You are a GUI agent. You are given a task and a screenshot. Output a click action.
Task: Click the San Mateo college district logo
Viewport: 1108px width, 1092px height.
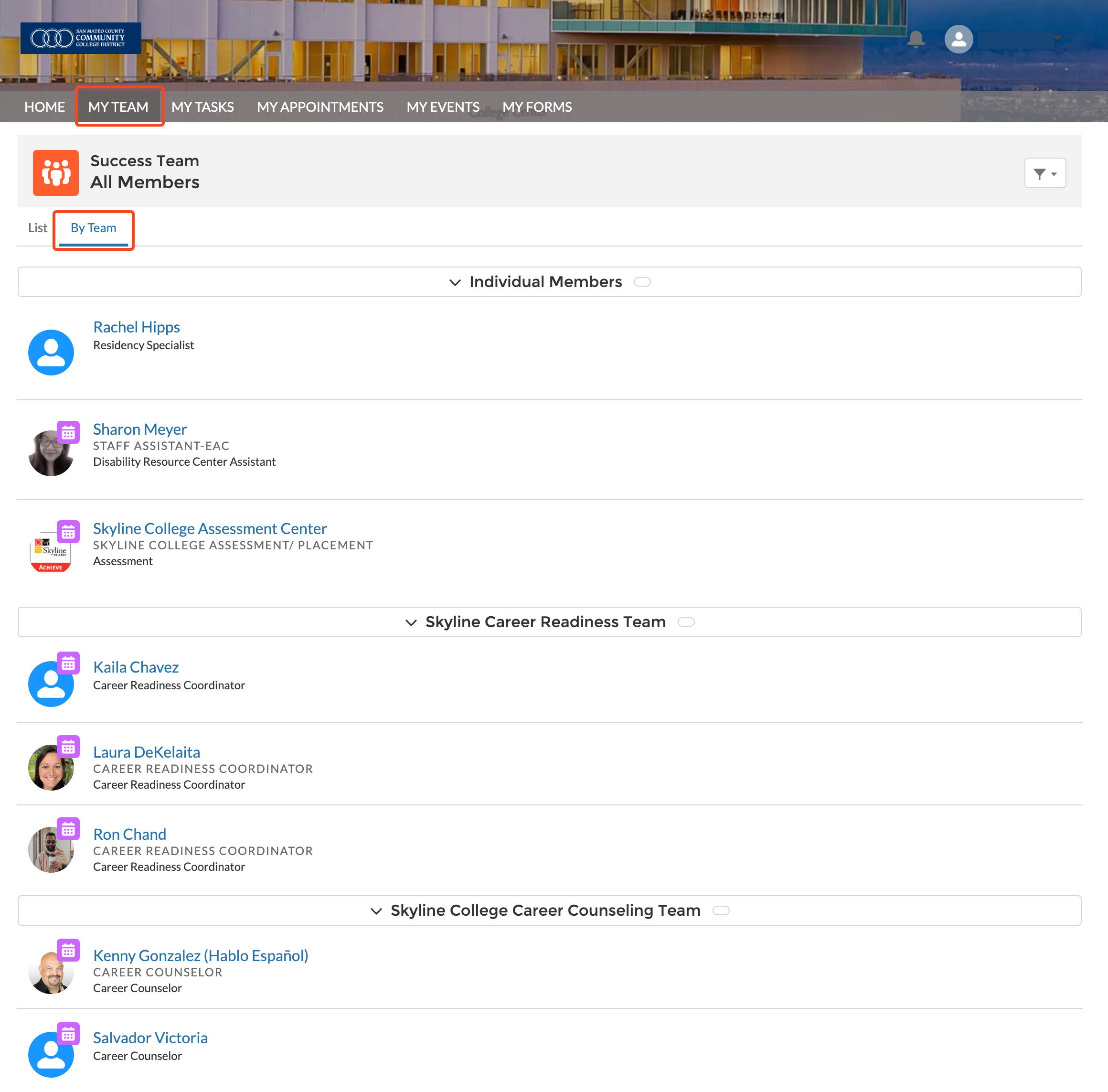coord(81,38)
